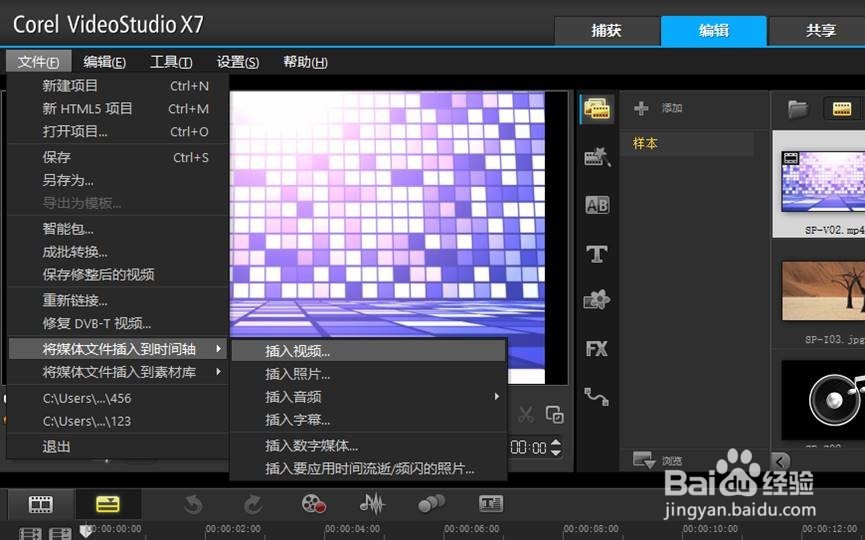Screen dimensions: 865x540
Task: Open the Transitions AB panel icon
Action: click(597, 205)
